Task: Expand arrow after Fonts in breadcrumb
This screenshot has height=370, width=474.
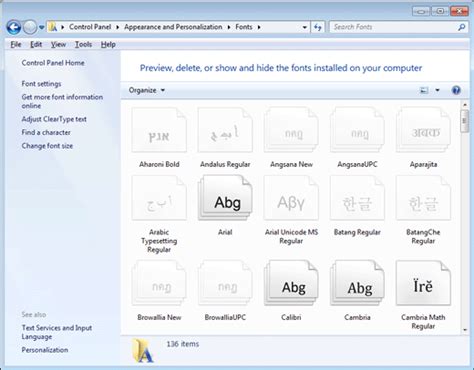Action: click(x=259, y=27)
